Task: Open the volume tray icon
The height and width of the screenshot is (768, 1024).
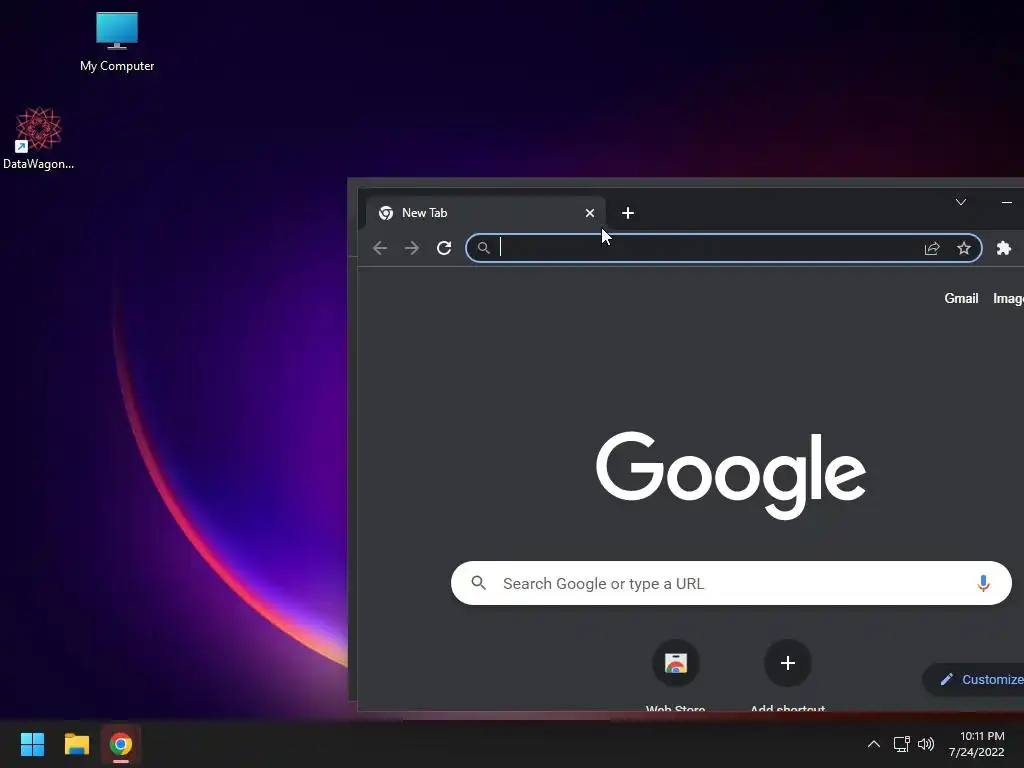Action: [x=926, y=744]
